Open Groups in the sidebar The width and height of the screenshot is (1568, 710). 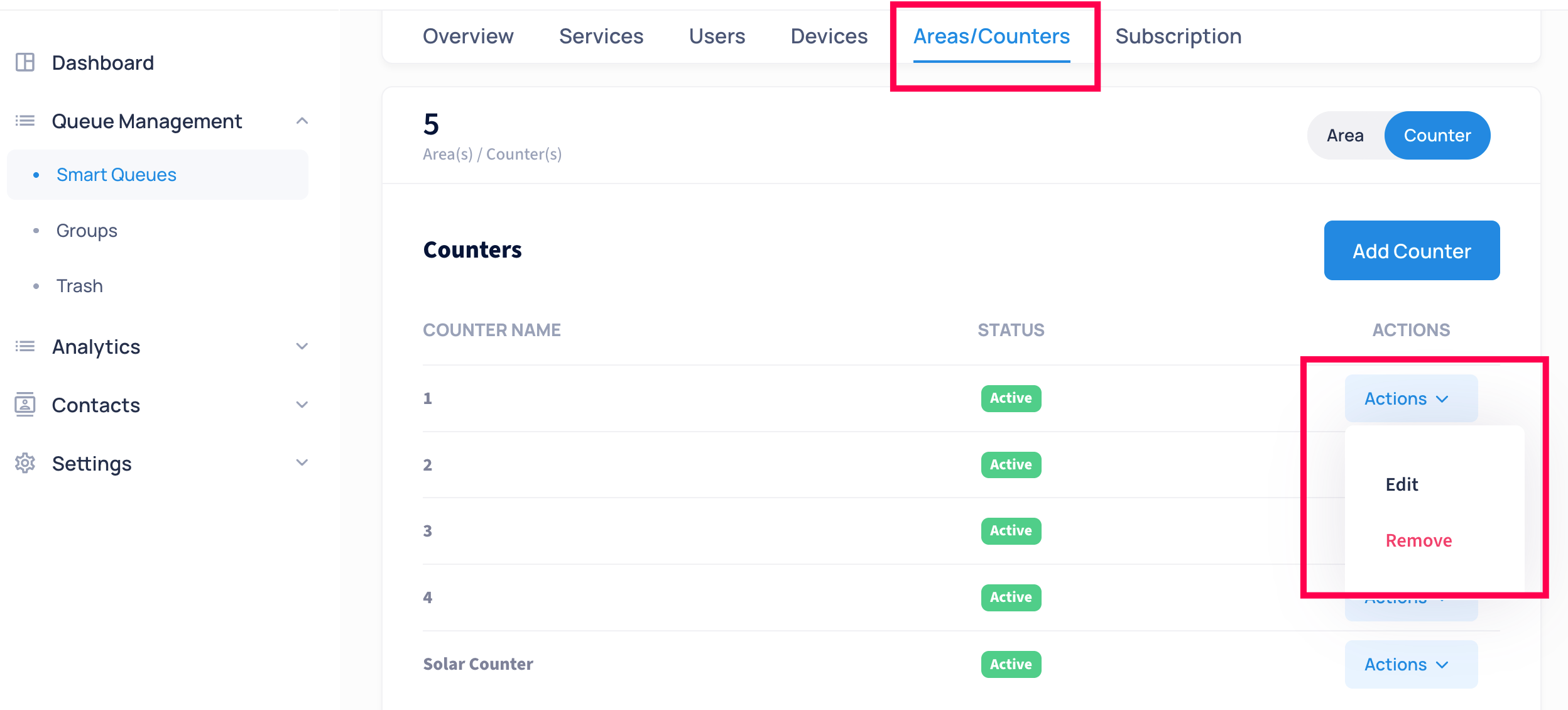(87, 231)
